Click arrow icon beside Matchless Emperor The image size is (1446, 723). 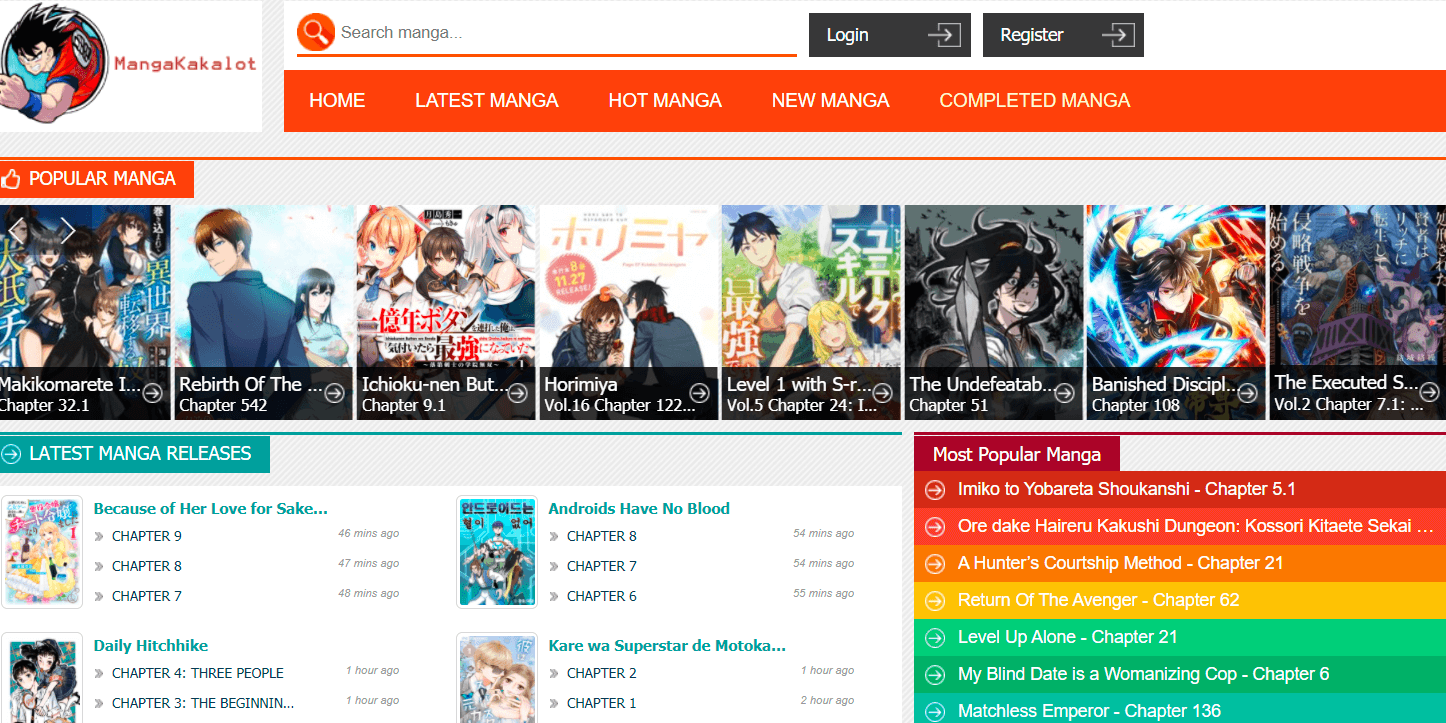[x=935, y=712]
